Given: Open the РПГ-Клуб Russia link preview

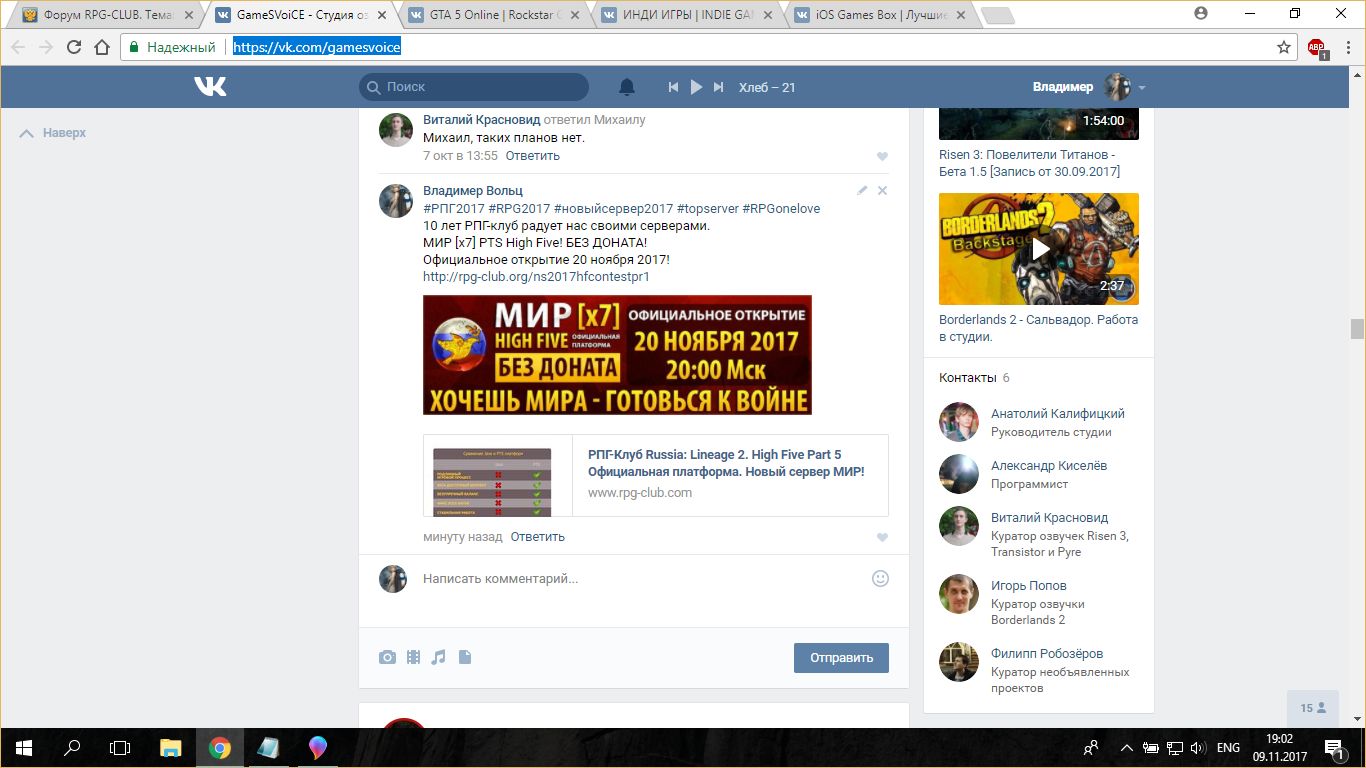Looking at the screenshot, I should 656,475.
